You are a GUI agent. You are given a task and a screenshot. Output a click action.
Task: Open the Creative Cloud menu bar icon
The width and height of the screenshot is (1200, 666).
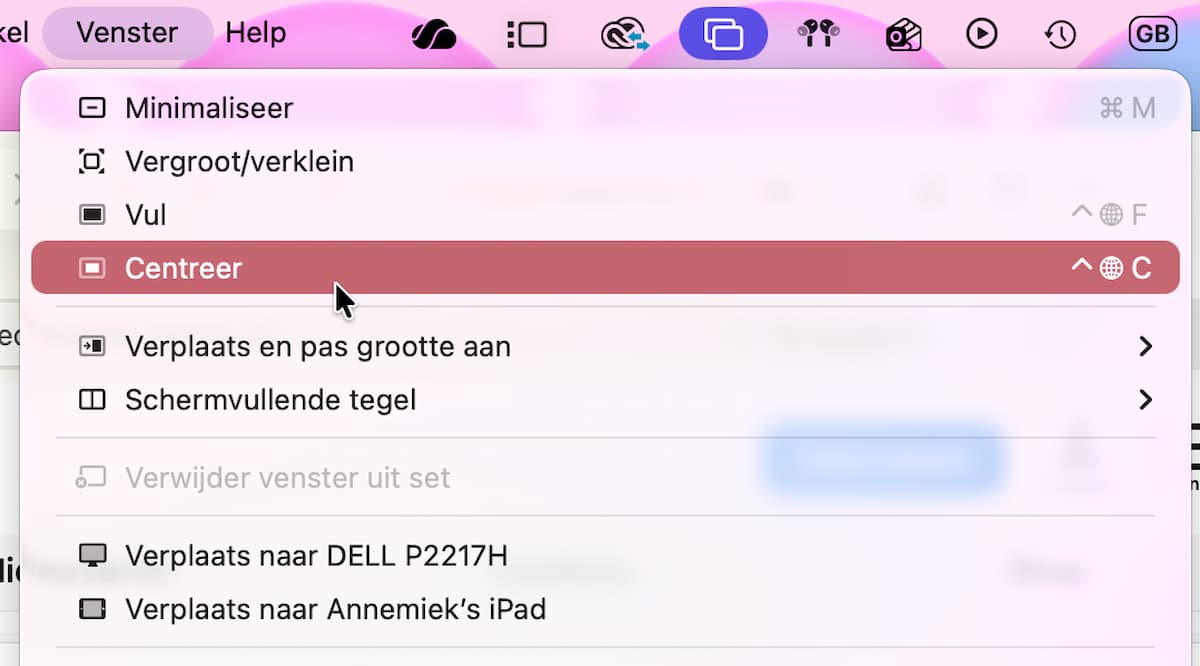tap(434, 35)
